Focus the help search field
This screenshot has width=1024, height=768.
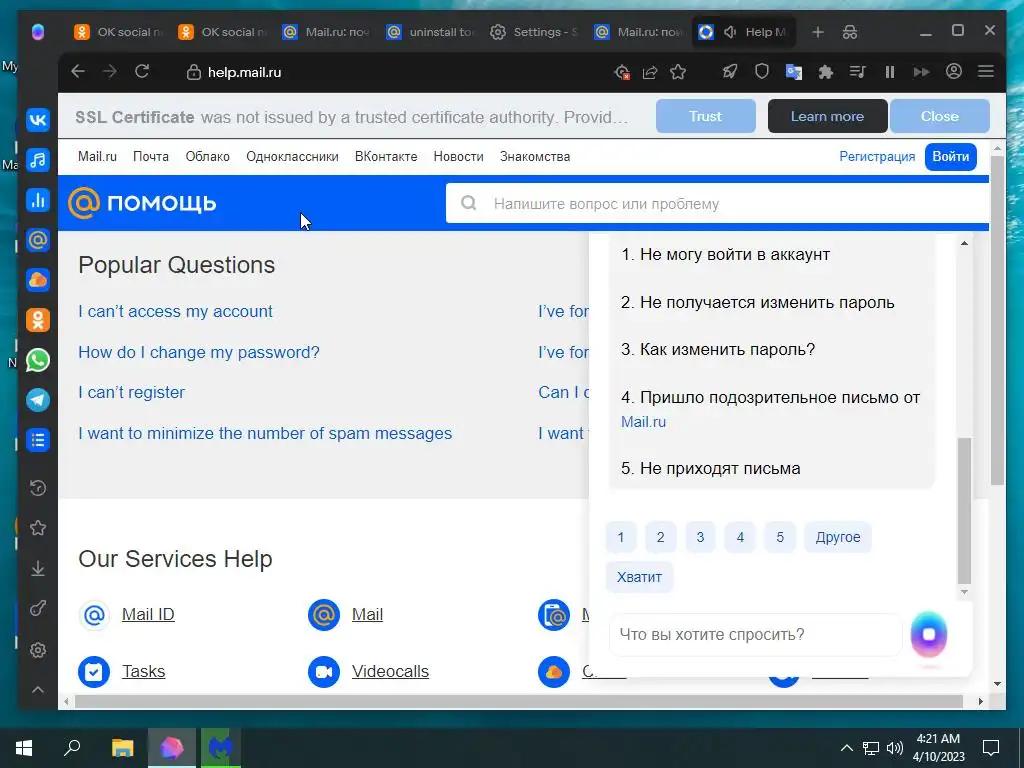717,204
